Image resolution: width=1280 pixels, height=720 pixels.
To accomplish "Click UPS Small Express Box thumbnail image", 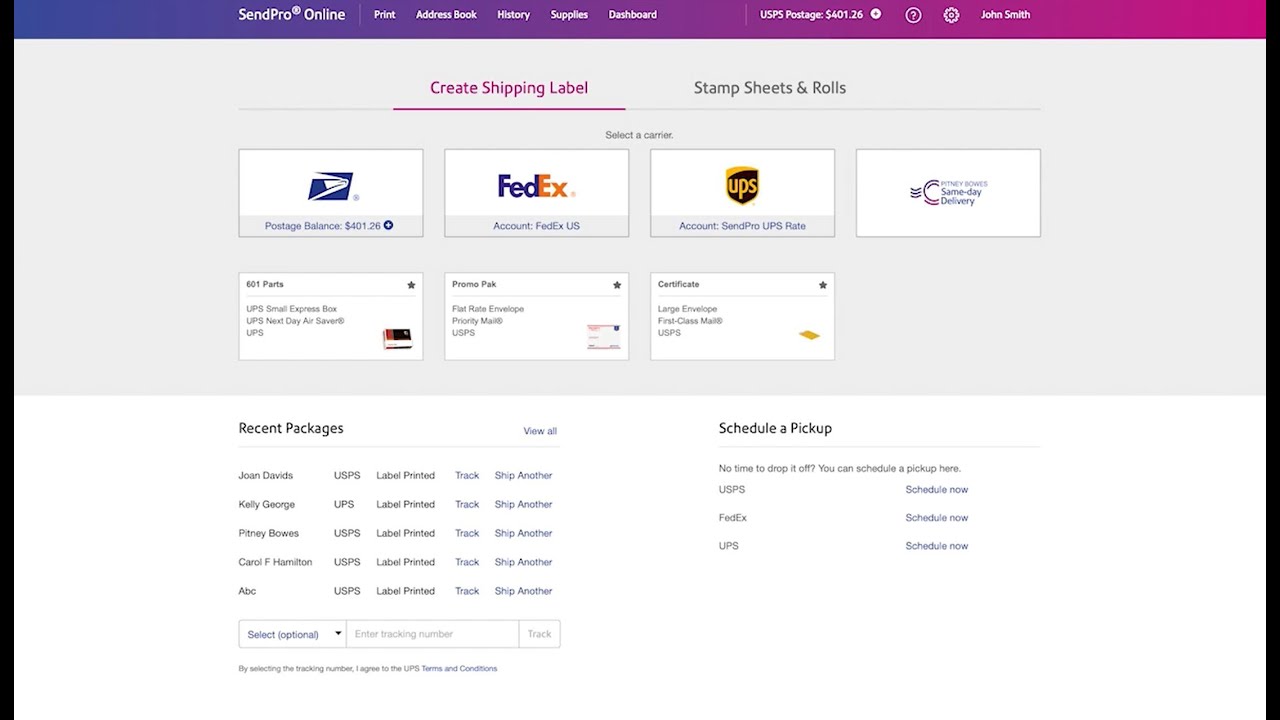I will tap(397, 338).
